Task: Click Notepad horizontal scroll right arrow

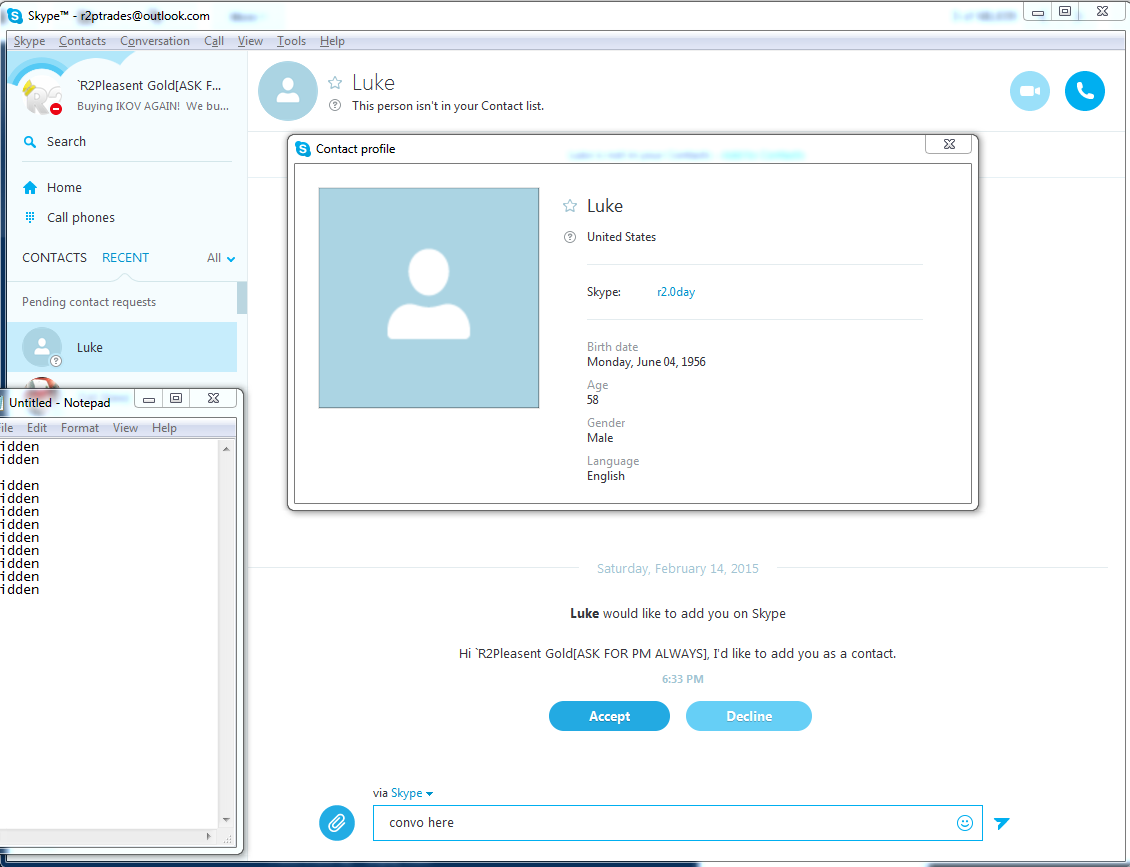Action: point(209,837)
